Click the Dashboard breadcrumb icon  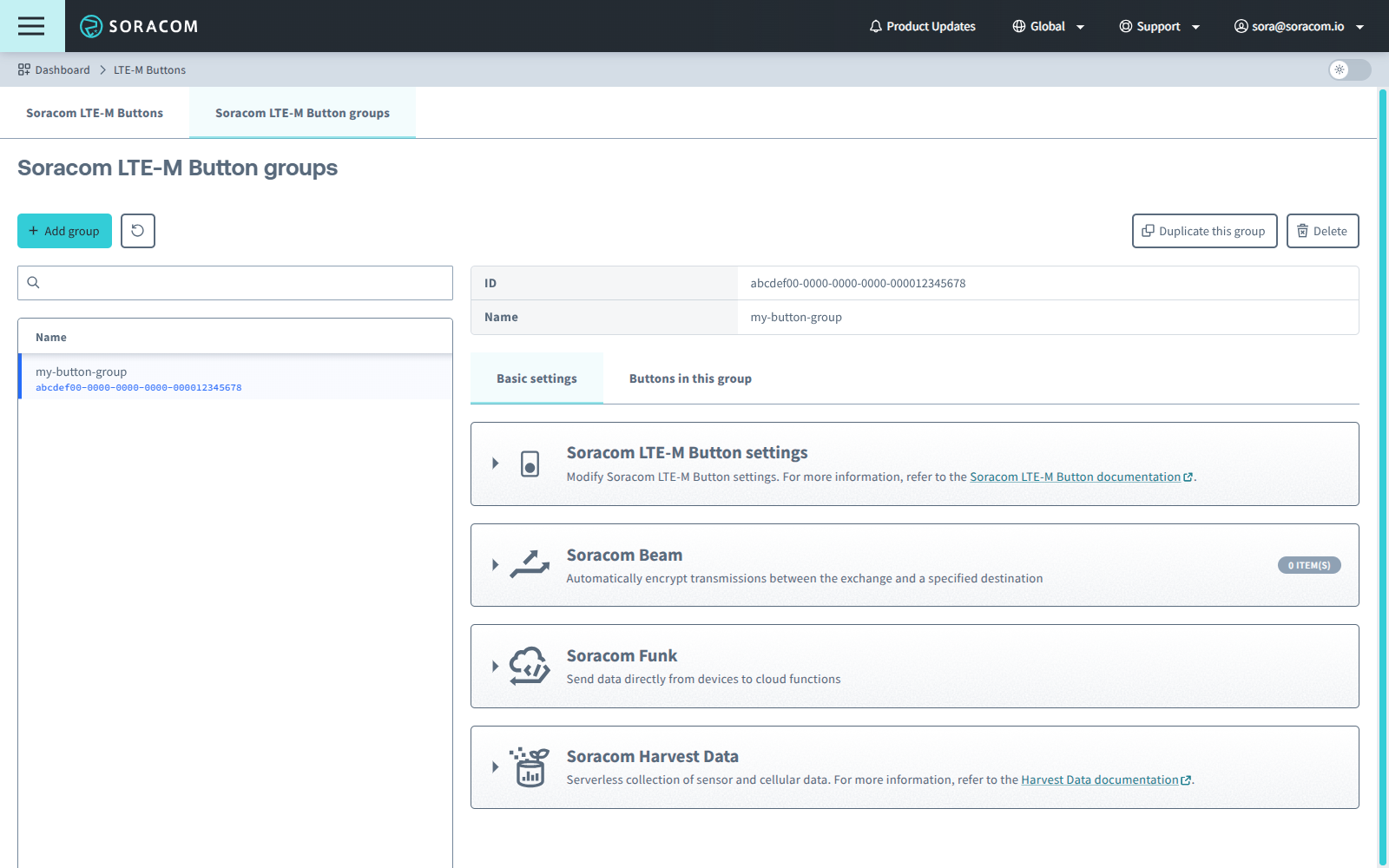[x=22, y=69]
